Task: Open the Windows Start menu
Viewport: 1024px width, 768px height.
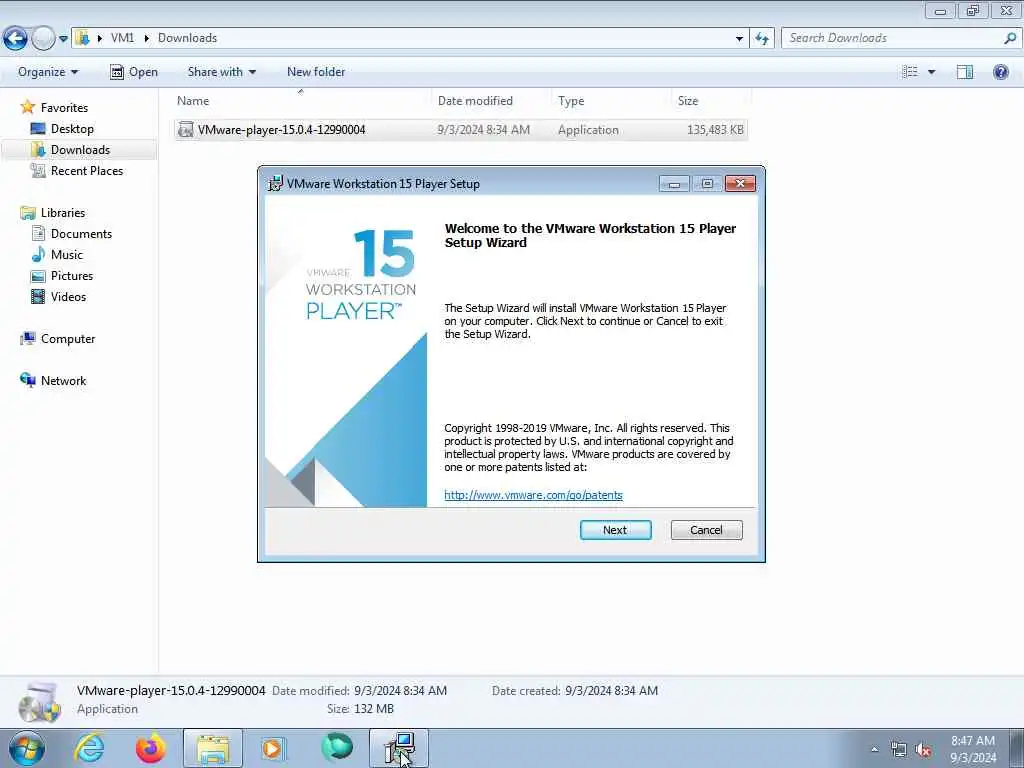Action: [x=27, y=748]
